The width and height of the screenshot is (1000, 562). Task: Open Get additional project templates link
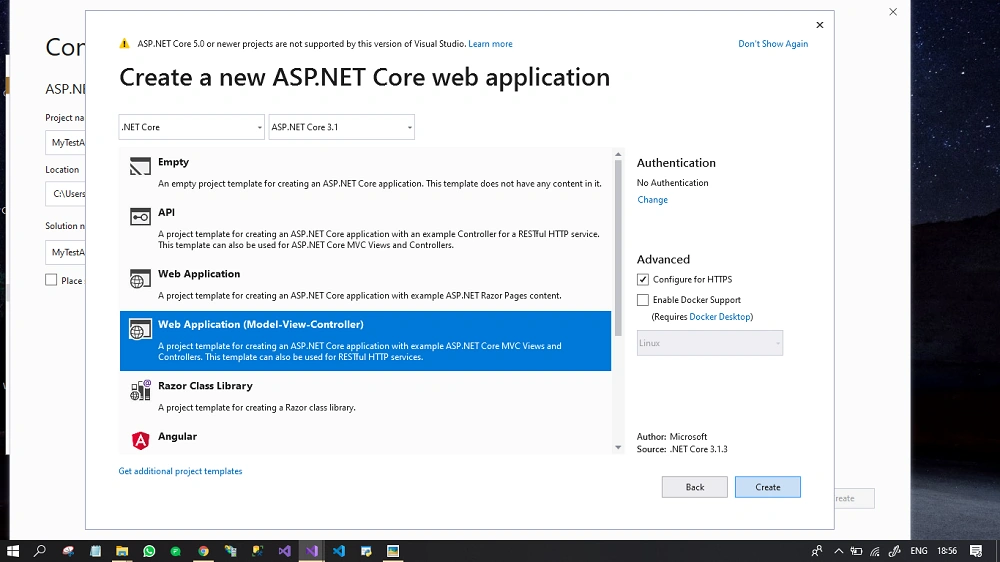pos(180,471)
